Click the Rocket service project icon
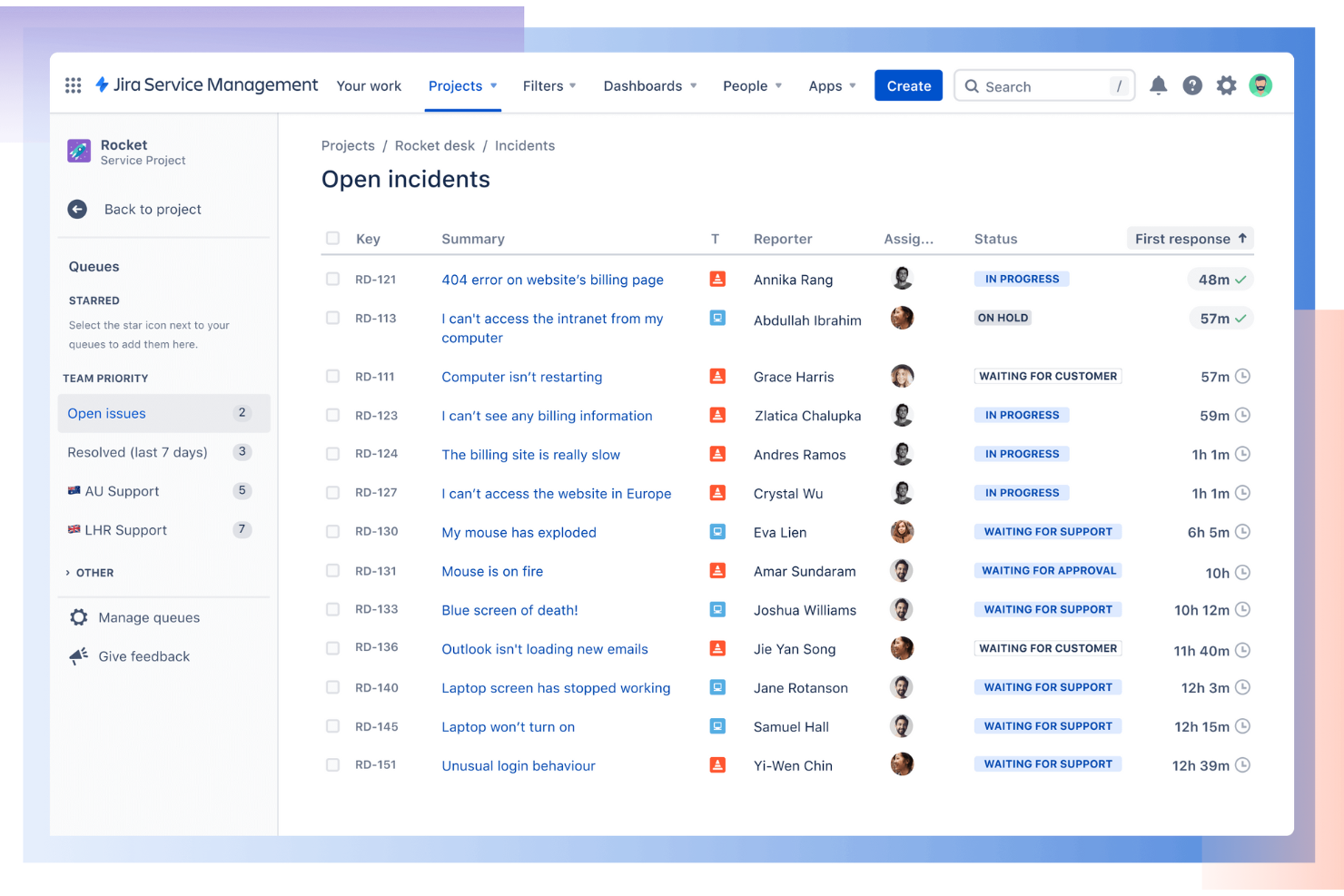This screenshot has height=896, width=1344. coord(78,152)
